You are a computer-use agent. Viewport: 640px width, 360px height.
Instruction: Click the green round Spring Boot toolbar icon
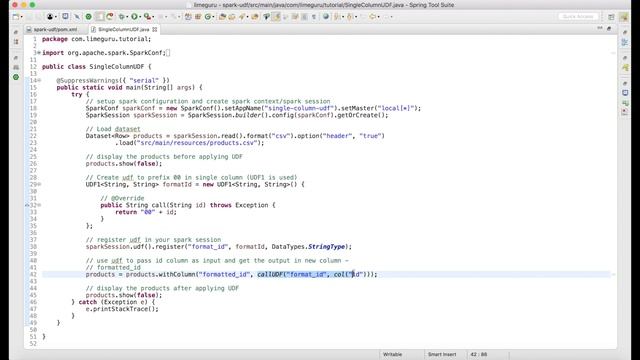point(88,17)
